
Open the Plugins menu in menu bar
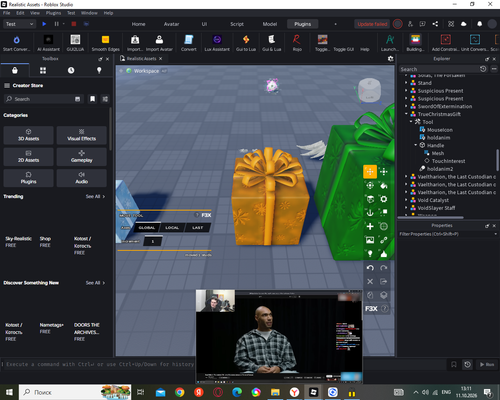pyautogui.click(x=53, y=13)
